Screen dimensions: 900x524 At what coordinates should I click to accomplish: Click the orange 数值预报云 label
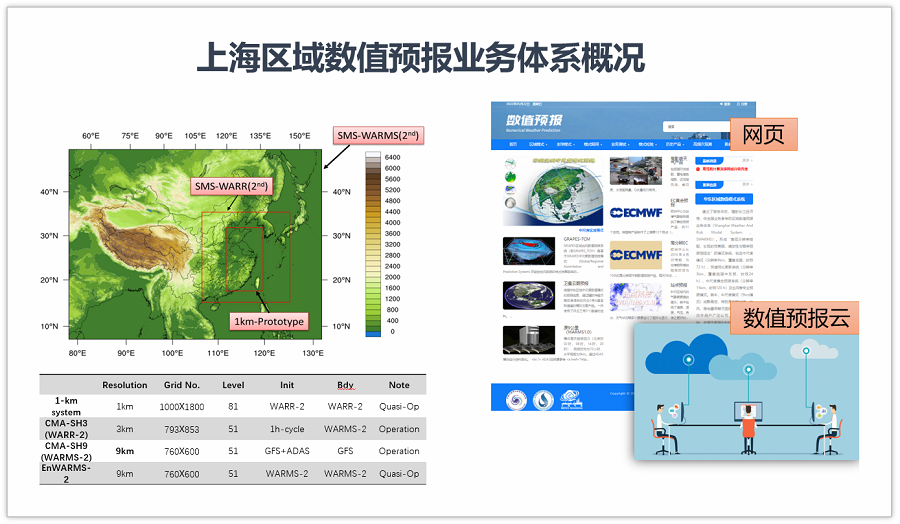point(793,318)
